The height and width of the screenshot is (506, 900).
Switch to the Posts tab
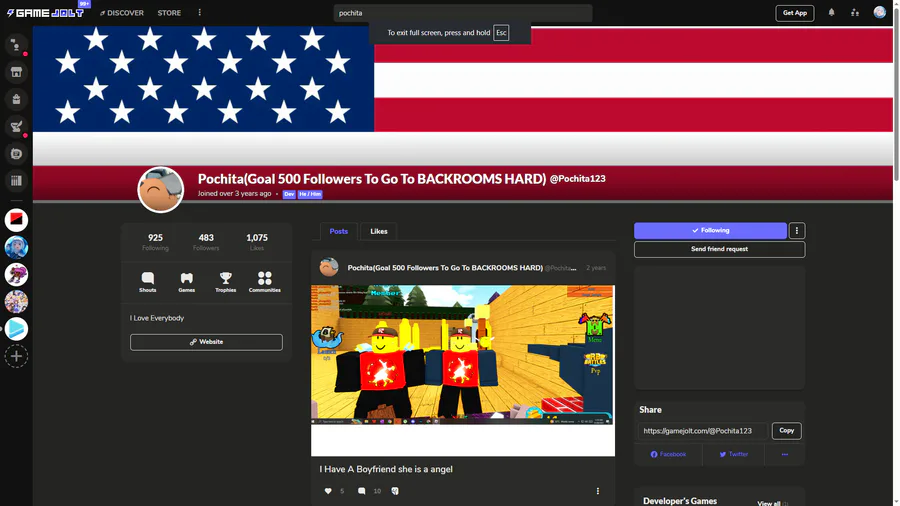coord(339,231)
